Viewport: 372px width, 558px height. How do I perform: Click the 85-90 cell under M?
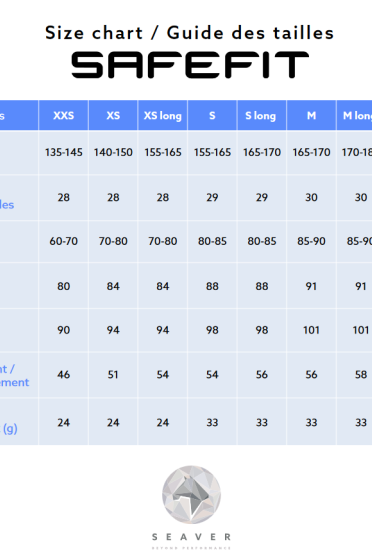[311, 241]
